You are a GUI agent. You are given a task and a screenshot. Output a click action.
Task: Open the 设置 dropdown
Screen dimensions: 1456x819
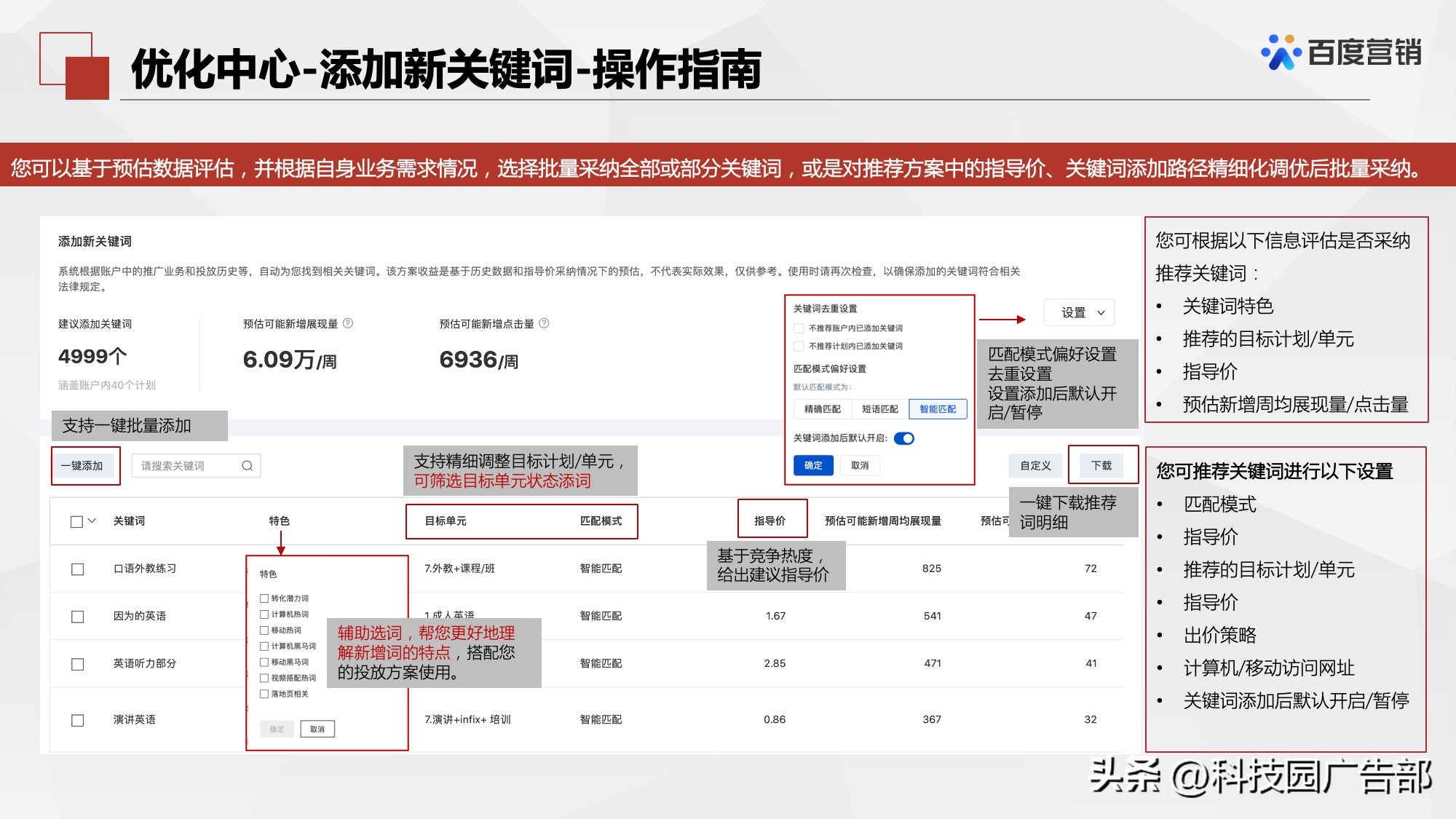click(1078, 312)
